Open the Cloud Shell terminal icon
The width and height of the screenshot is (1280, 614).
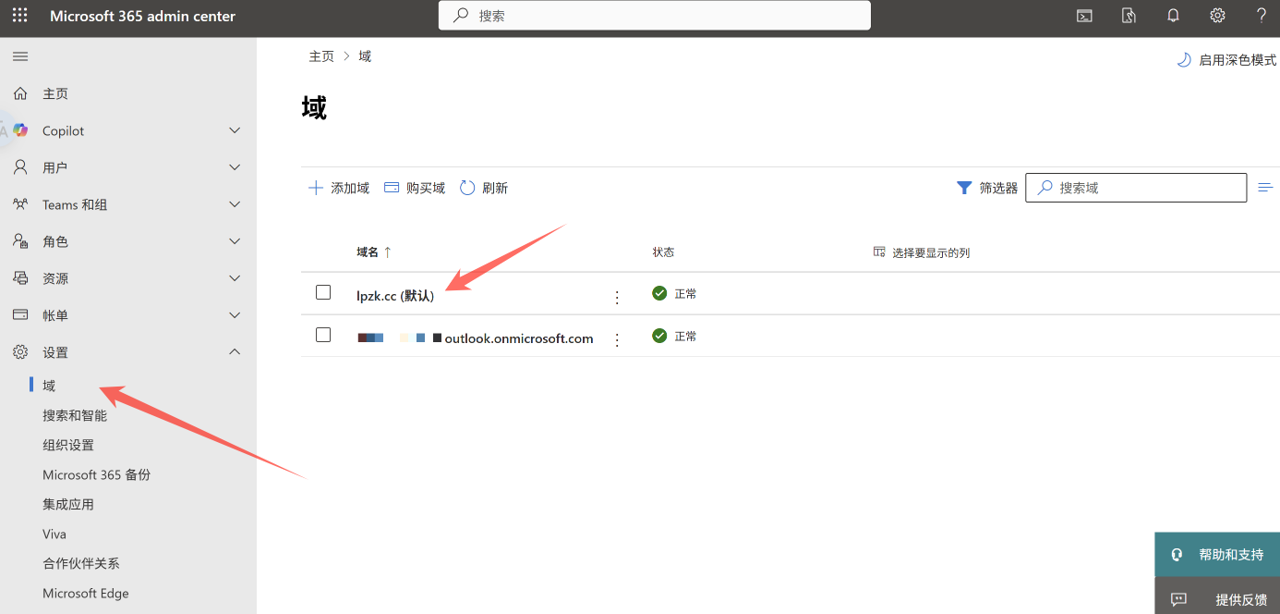coord(1084,16)
